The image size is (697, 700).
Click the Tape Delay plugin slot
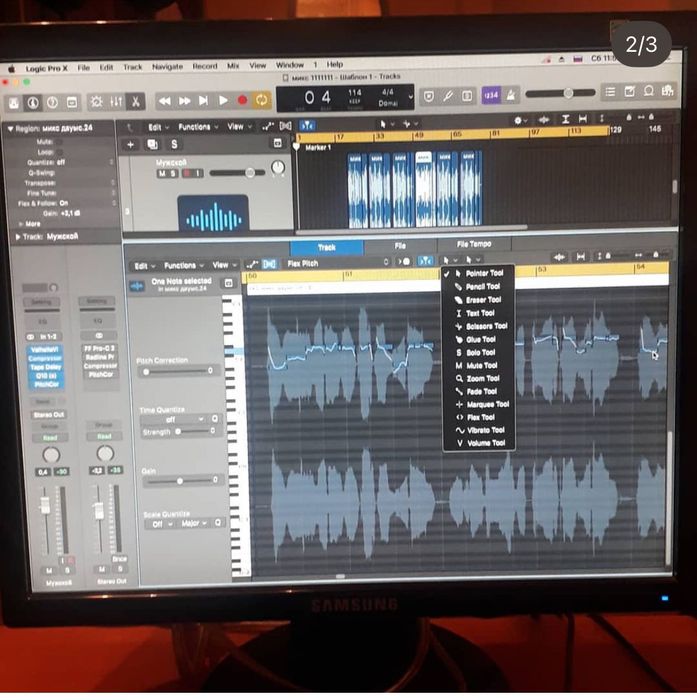point(46,367)
